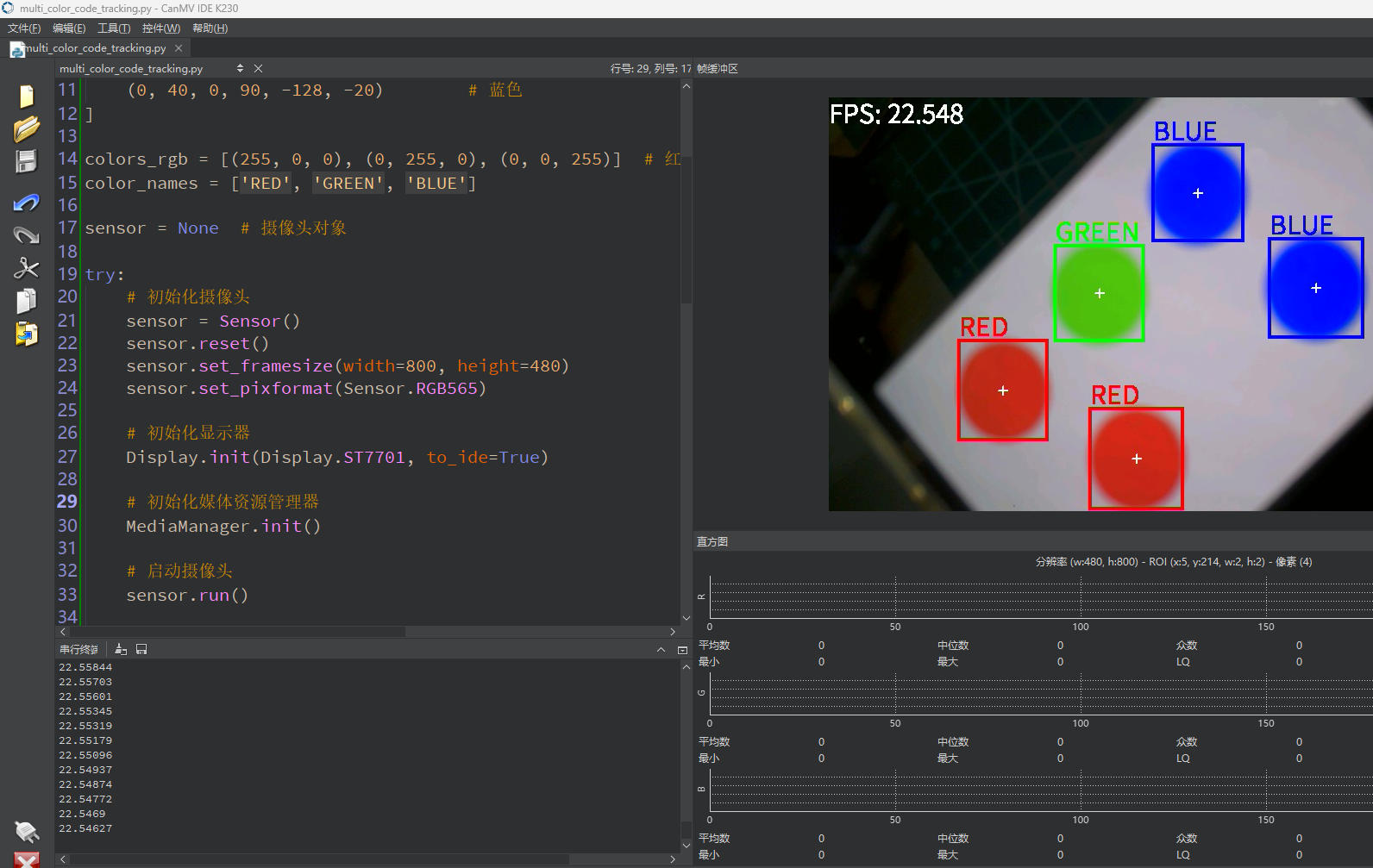Click the New File icon in sidebar
Image resolution: width=1373 pixels, height=868 pixels.
click(x=26, y=96)
